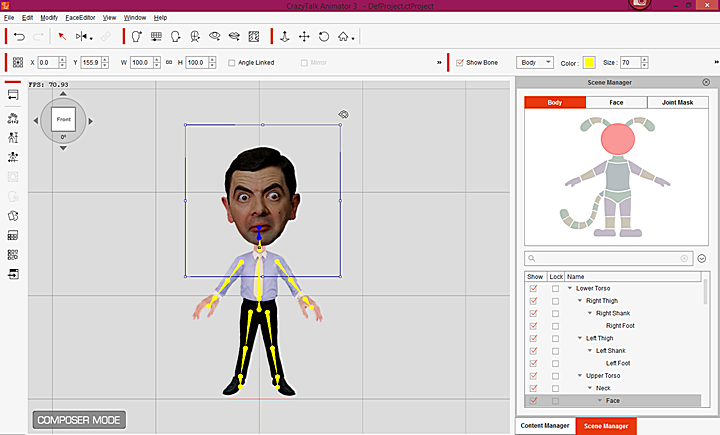Click the sidebar runtime pose icon
This screenshot has width=720, height=435.
click(13, 118)
